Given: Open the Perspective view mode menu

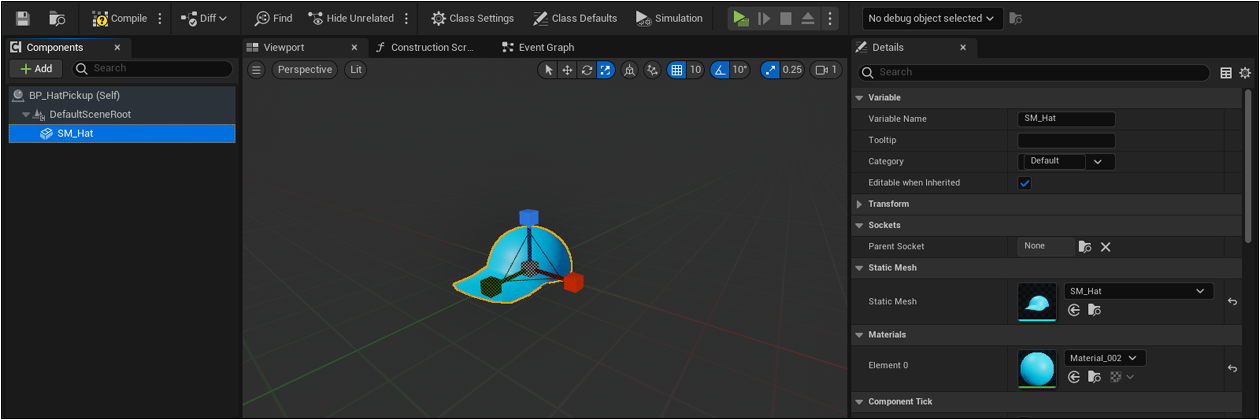Looking at the screenshot, I should point(305,70).
